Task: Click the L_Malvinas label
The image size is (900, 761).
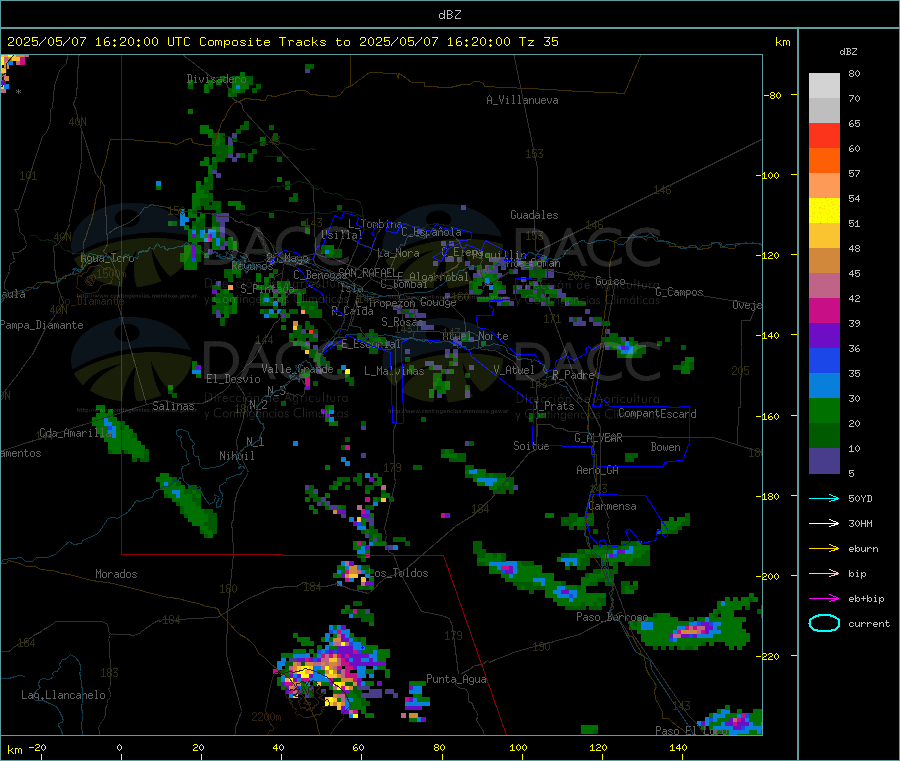Action: (x=394, y=371)
